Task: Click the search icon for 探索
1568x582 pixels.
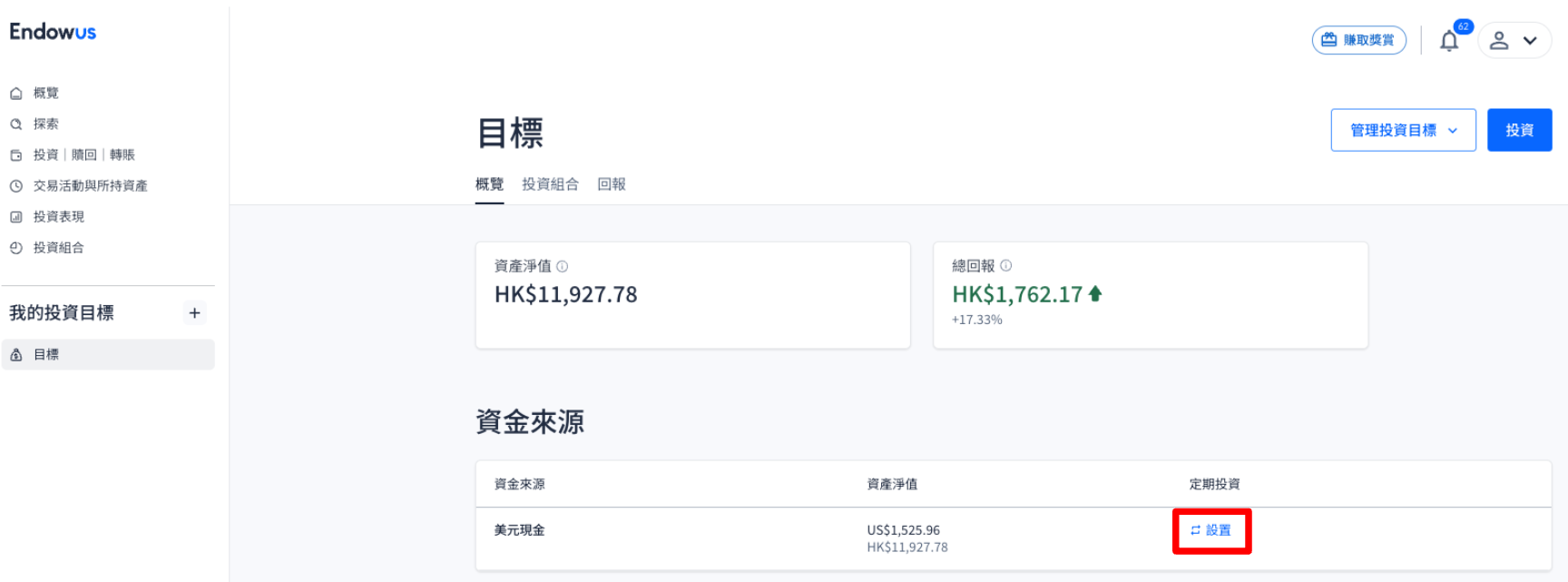Action: tap(16, 124)
